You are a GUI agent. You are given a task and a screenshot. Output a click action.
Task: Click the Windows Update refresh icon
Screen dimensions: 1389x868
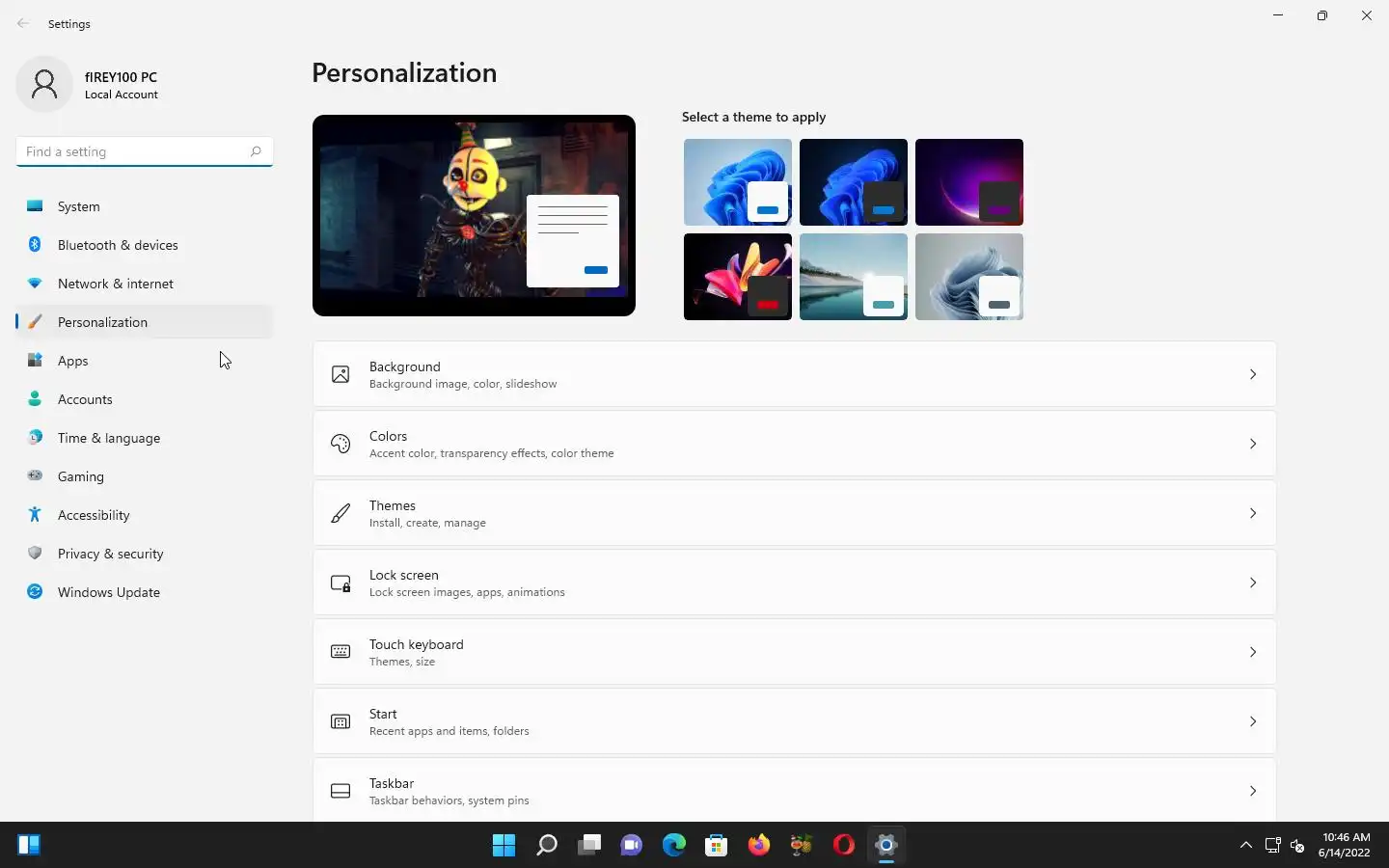35,591
